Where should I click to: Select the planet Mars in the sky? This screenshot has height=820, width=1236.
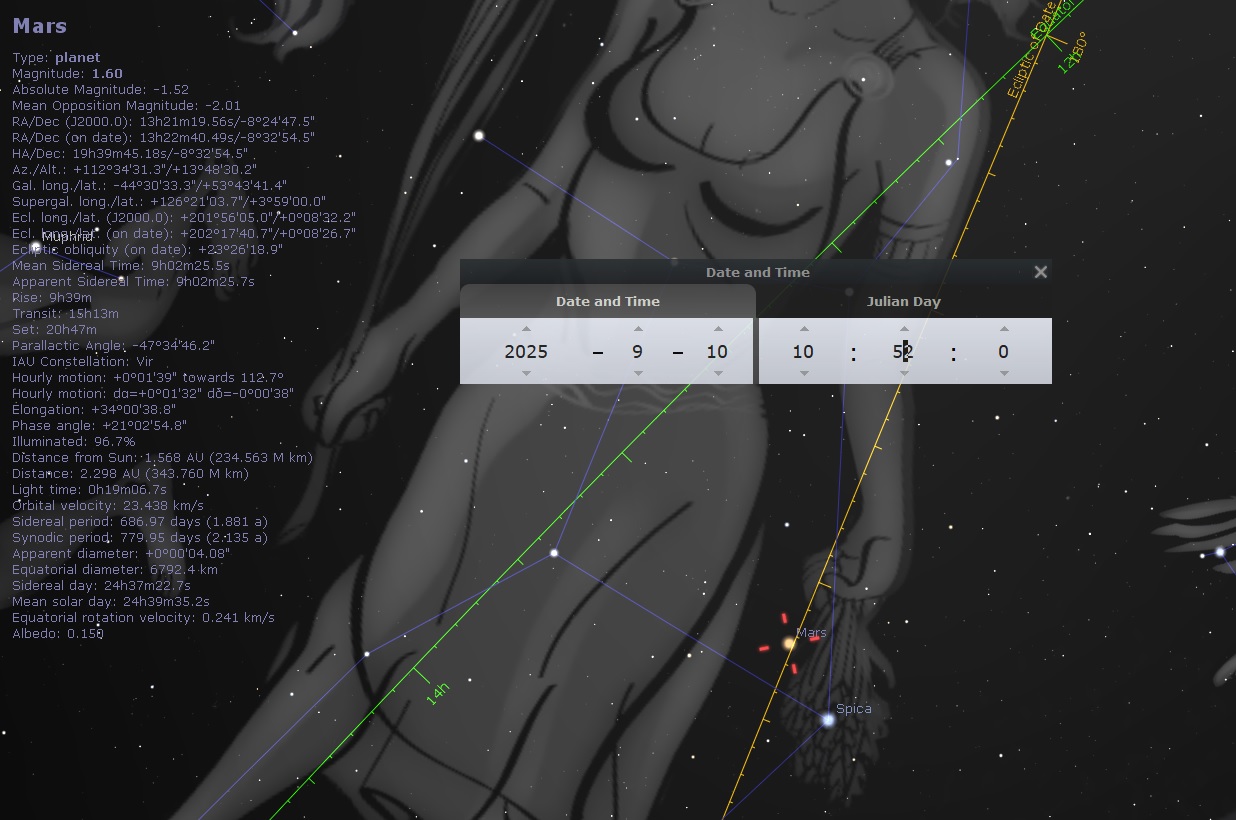pyautogui.click(x=789, y=643)
